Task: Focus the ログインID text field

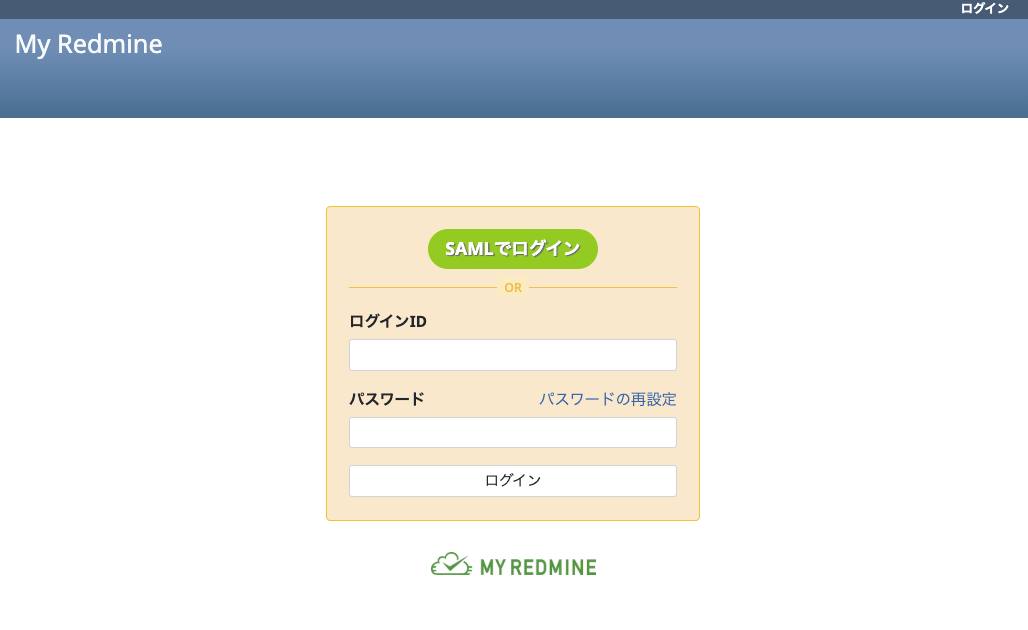Action: (x=512, y=355)
